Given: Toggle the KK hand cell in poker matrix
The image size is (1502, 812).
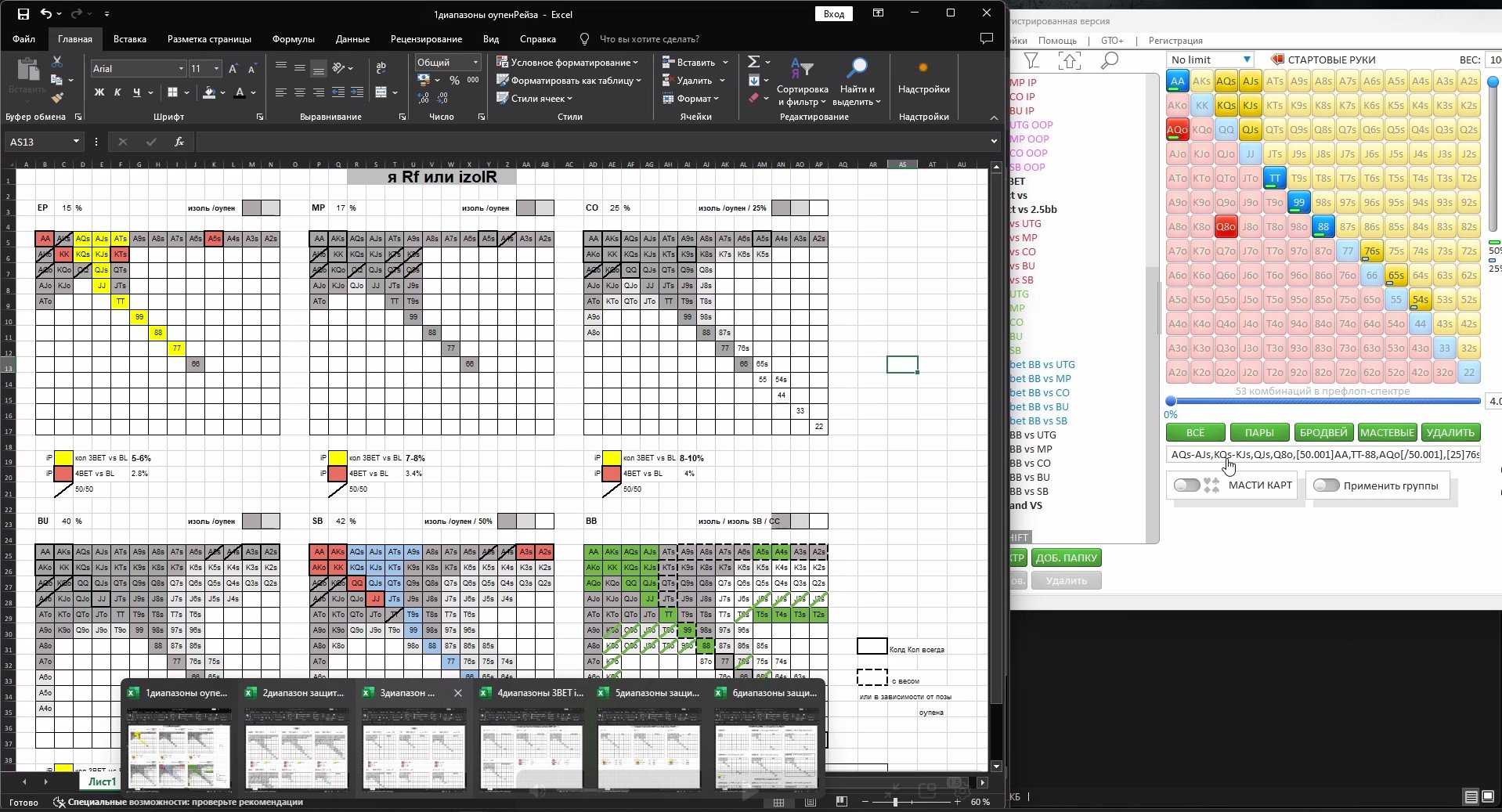Looking at the screenshot, I should pyautogui.click(x=1202, y=105).
